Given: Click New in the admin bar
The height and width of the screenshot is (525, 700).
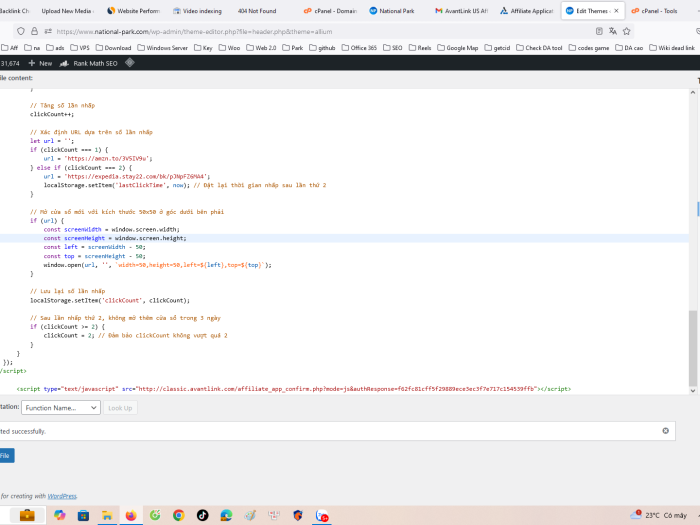Looking at the screenshot, I should [40, 63].
